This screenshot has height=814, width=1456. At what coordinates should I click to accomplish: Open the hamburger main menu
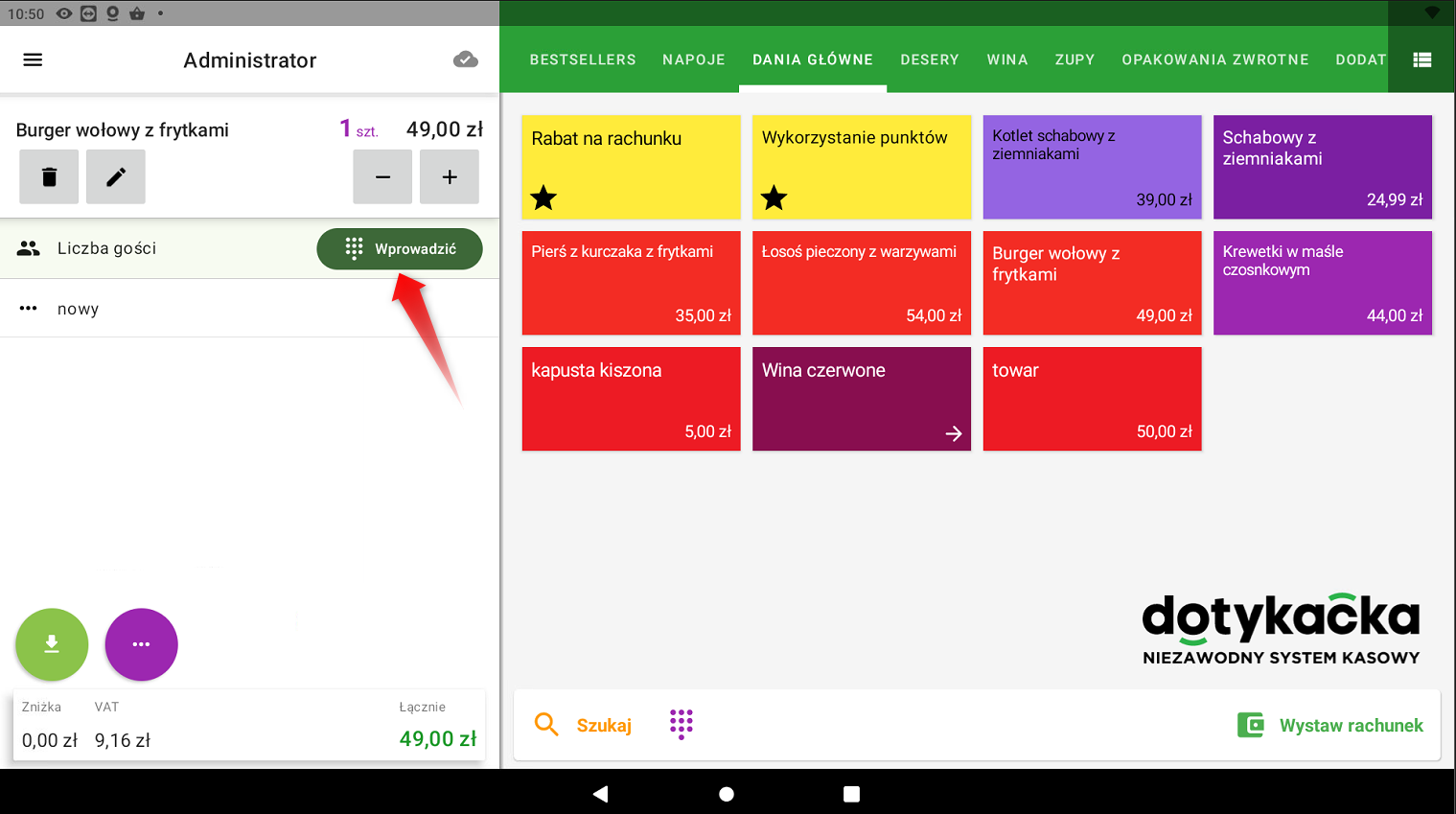33,60
